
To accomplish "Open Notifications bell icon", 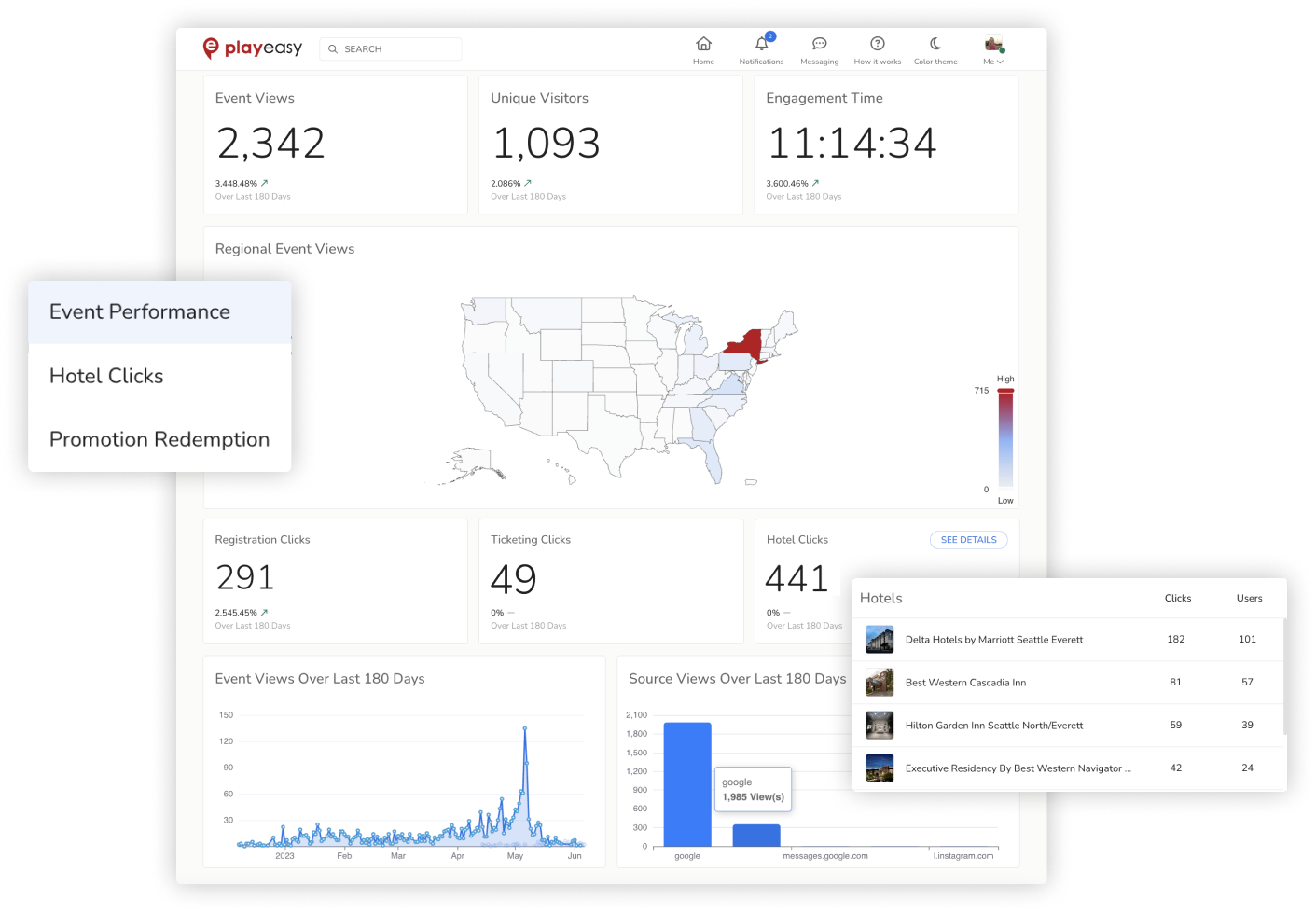I will pyautogui.click(x=762, y=44).
